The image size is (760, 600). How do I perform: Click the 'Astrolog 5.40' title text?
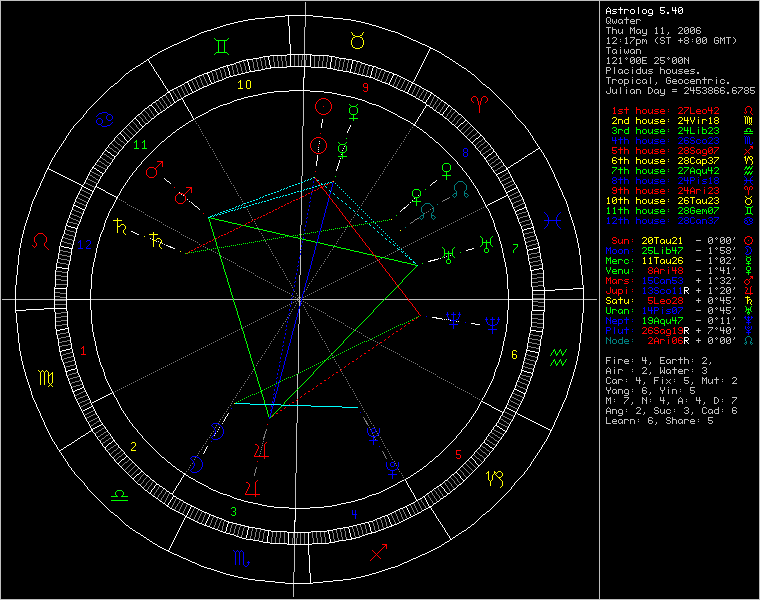644,11
